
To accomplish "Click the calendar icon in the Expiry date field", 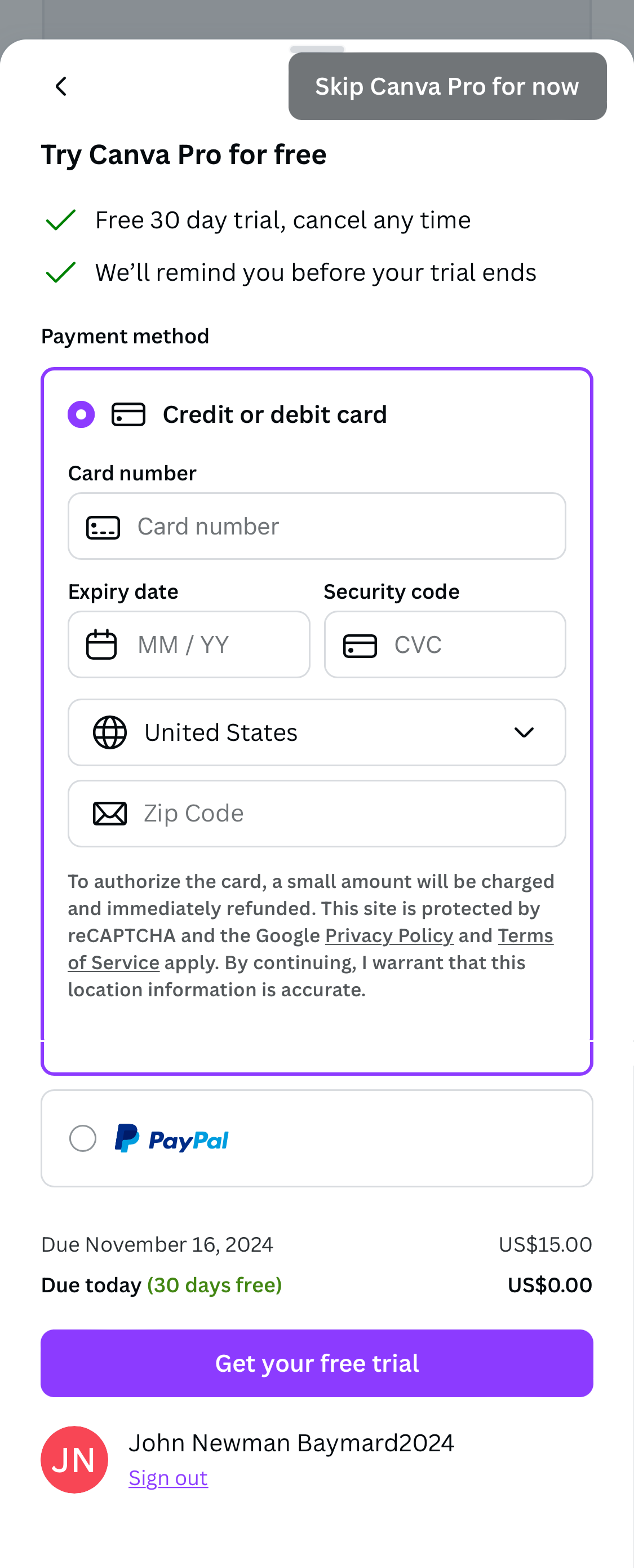I will coord(102,644).
